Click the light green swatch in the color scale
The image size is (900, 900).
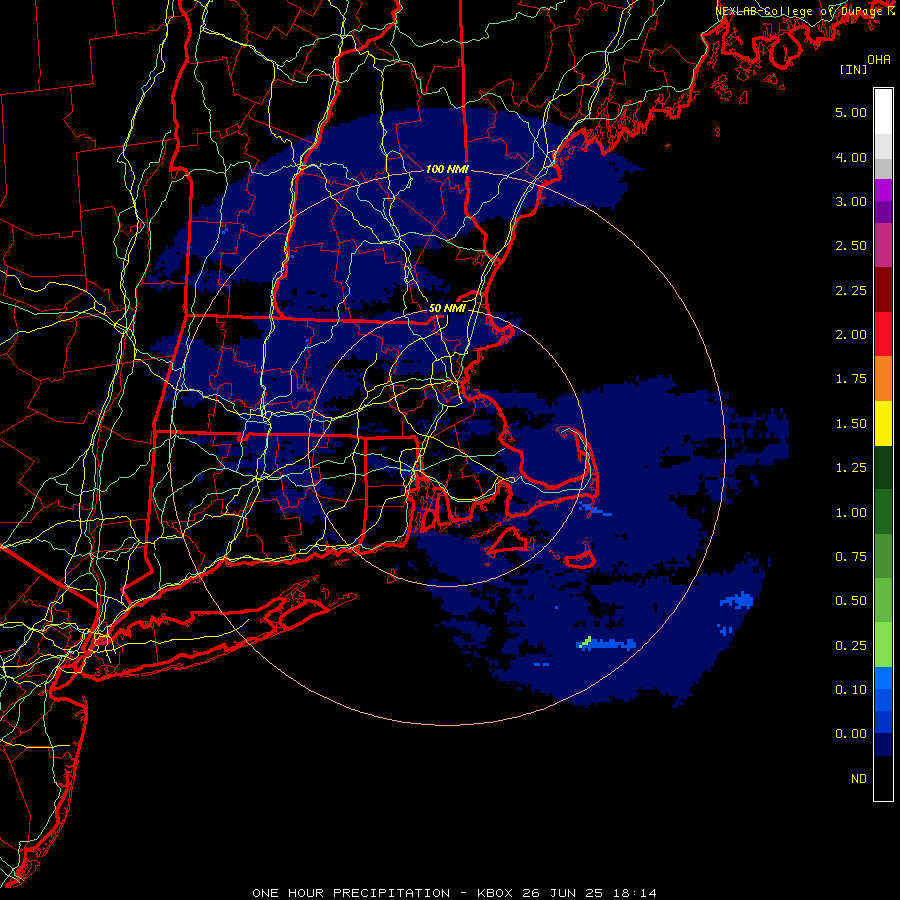pyautogui.click(x=883, y=644)
